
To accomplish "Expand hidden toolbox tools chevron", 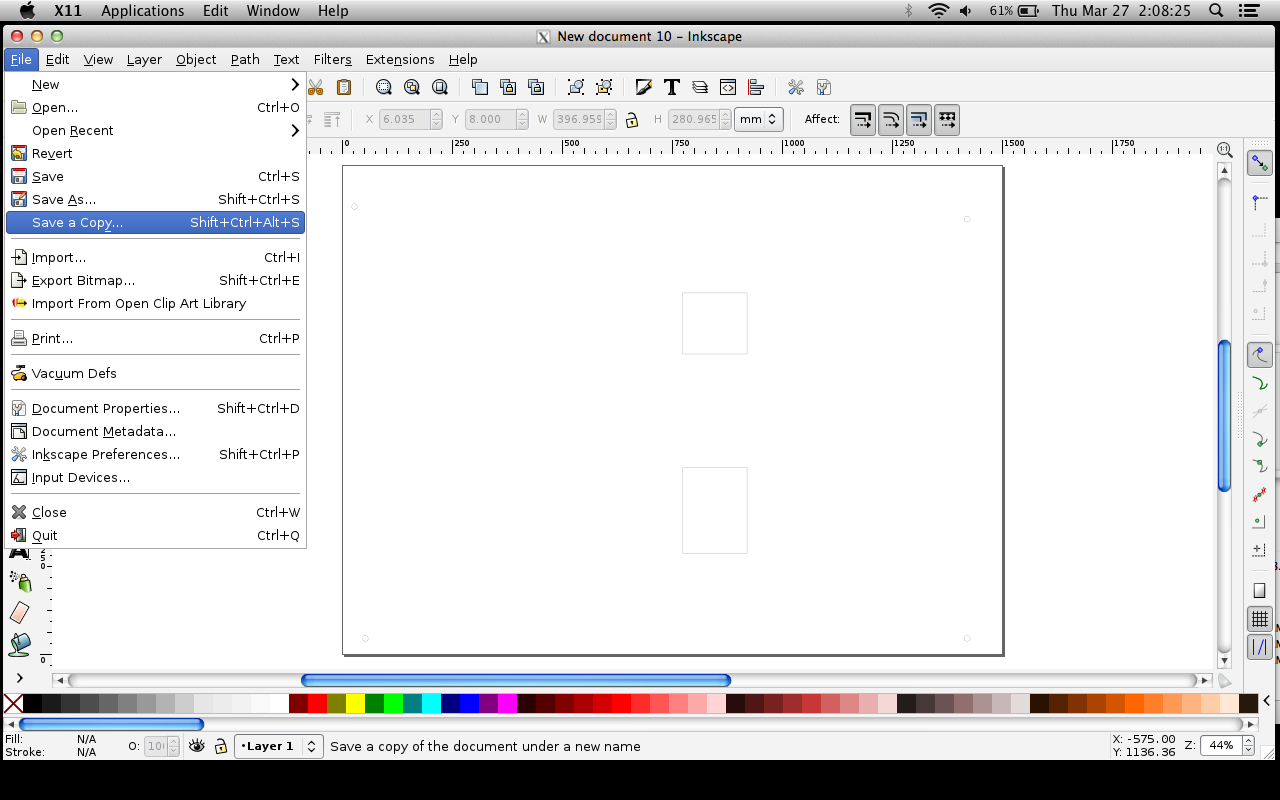I will (19, 678).
